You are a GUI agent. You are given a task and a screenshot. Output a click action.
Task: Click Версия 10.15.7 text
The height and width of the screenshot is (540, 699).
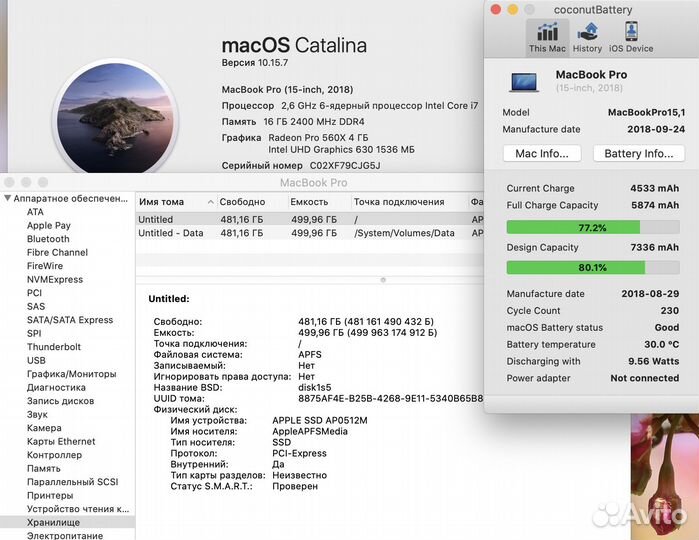coord(255,63)
